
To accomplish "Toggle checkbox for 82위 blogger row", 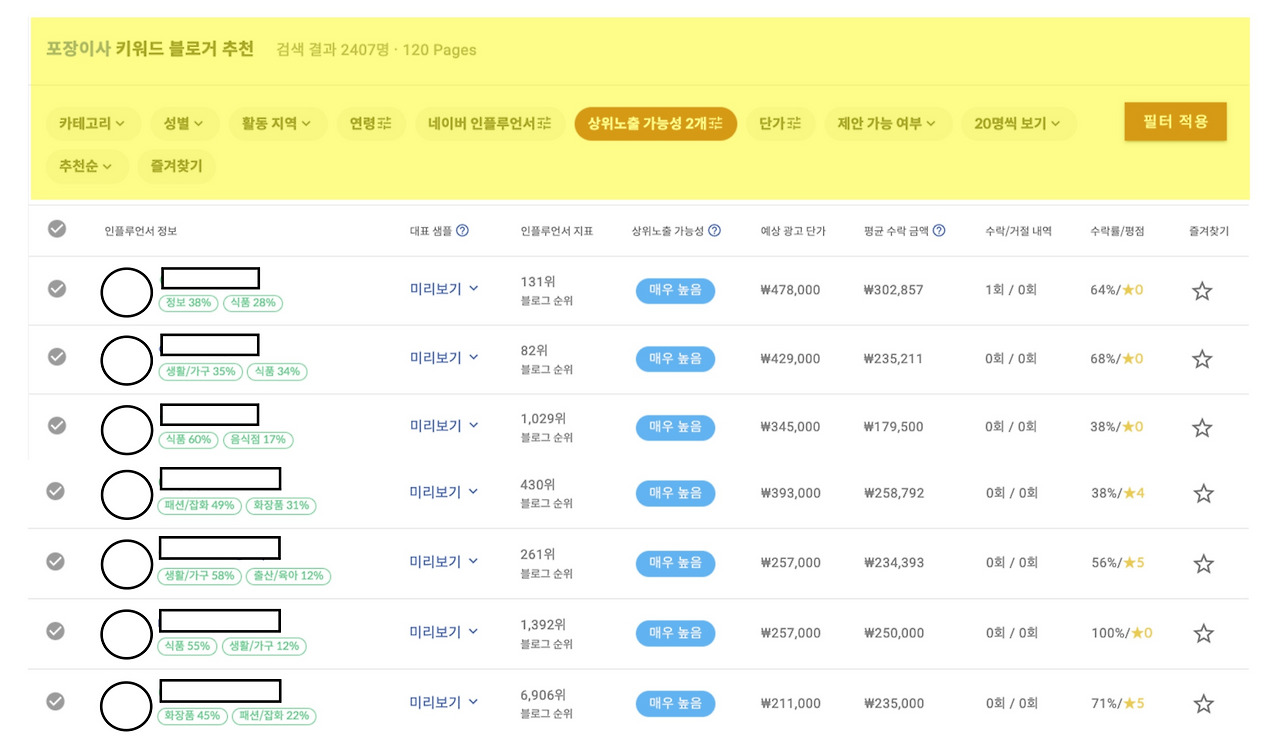I will [57, 356].
